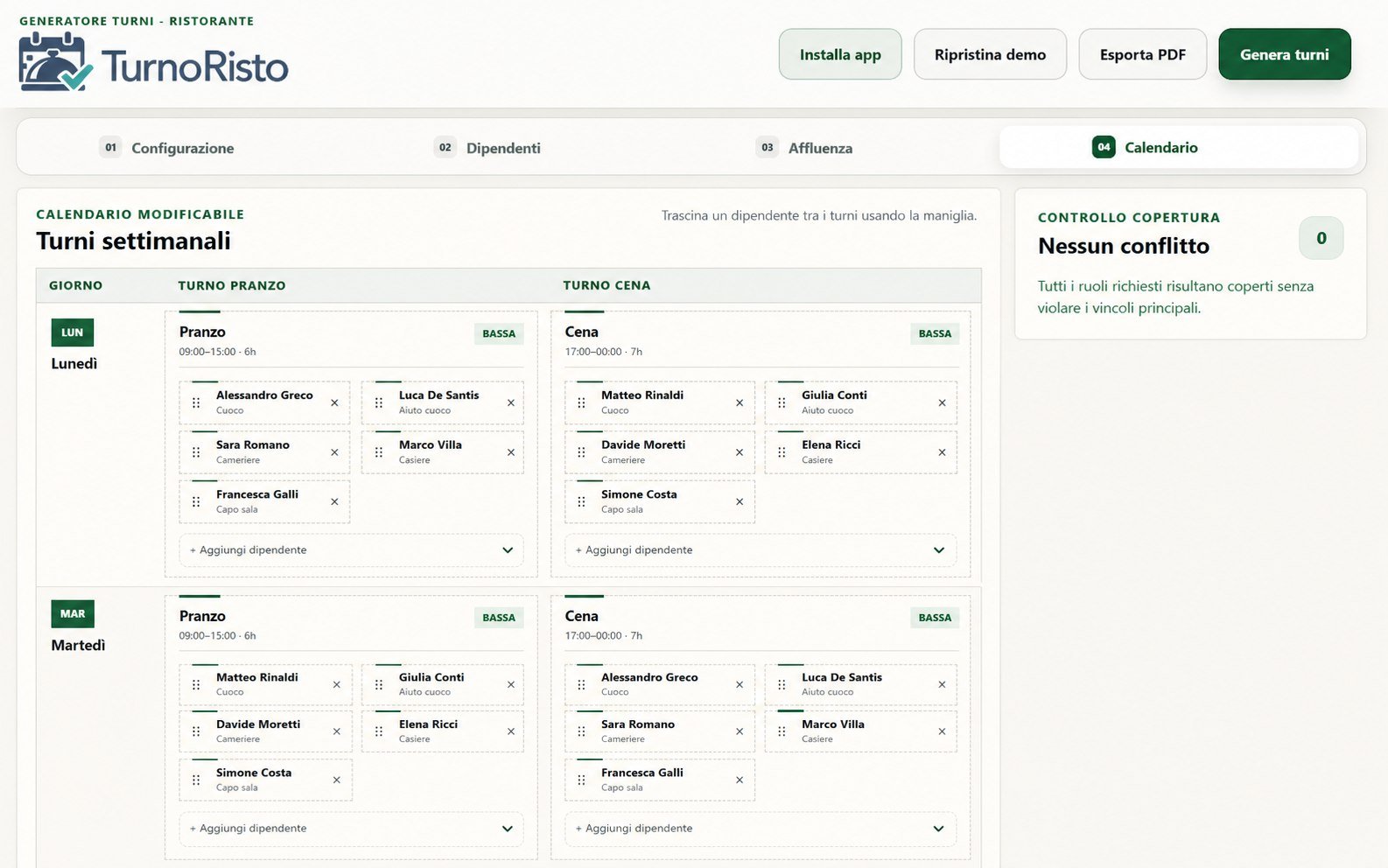Select the Calendario step tab
The height and width of the screenshot is (868, 1388).
point(1179,147)
